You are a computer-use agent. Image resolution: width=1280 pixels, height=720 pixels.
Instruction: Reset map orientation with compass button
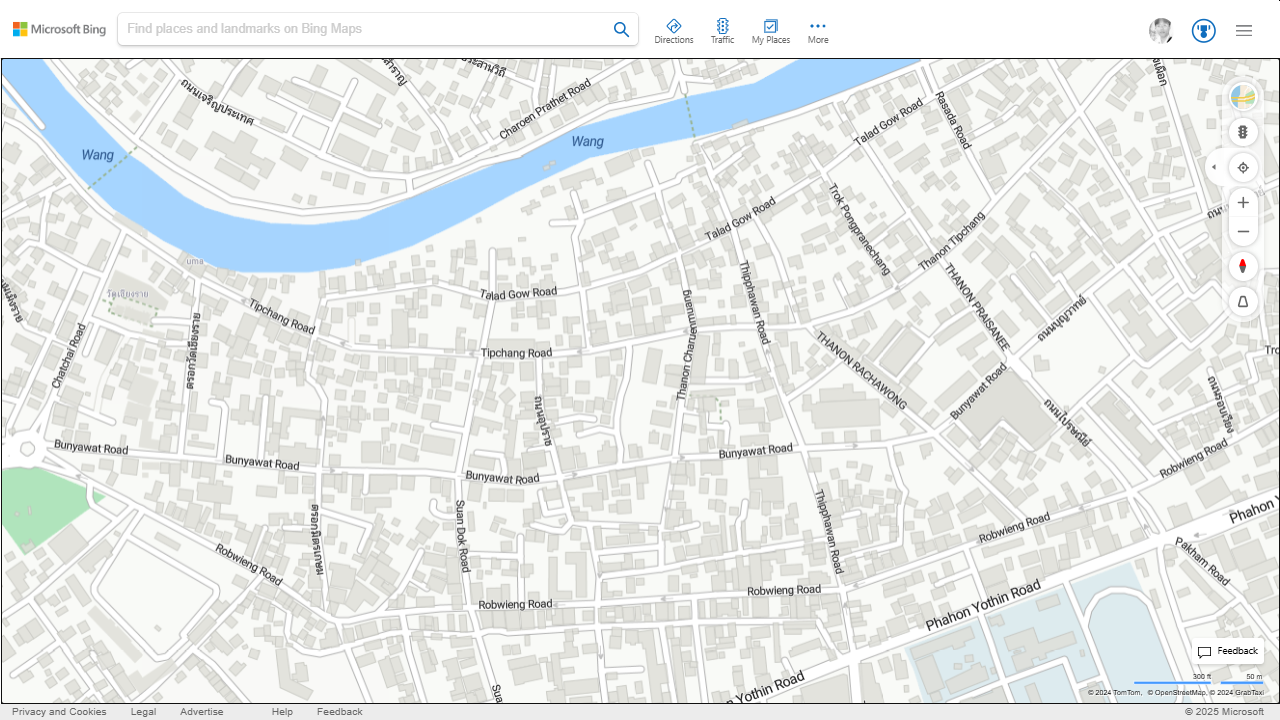(x=1243, y=266)
